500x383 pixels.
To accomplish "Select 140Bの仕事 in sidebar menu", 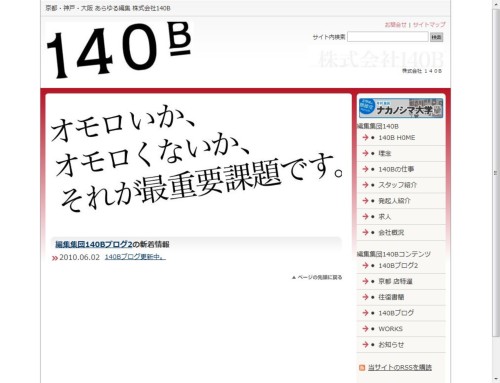I will [401, 169].
